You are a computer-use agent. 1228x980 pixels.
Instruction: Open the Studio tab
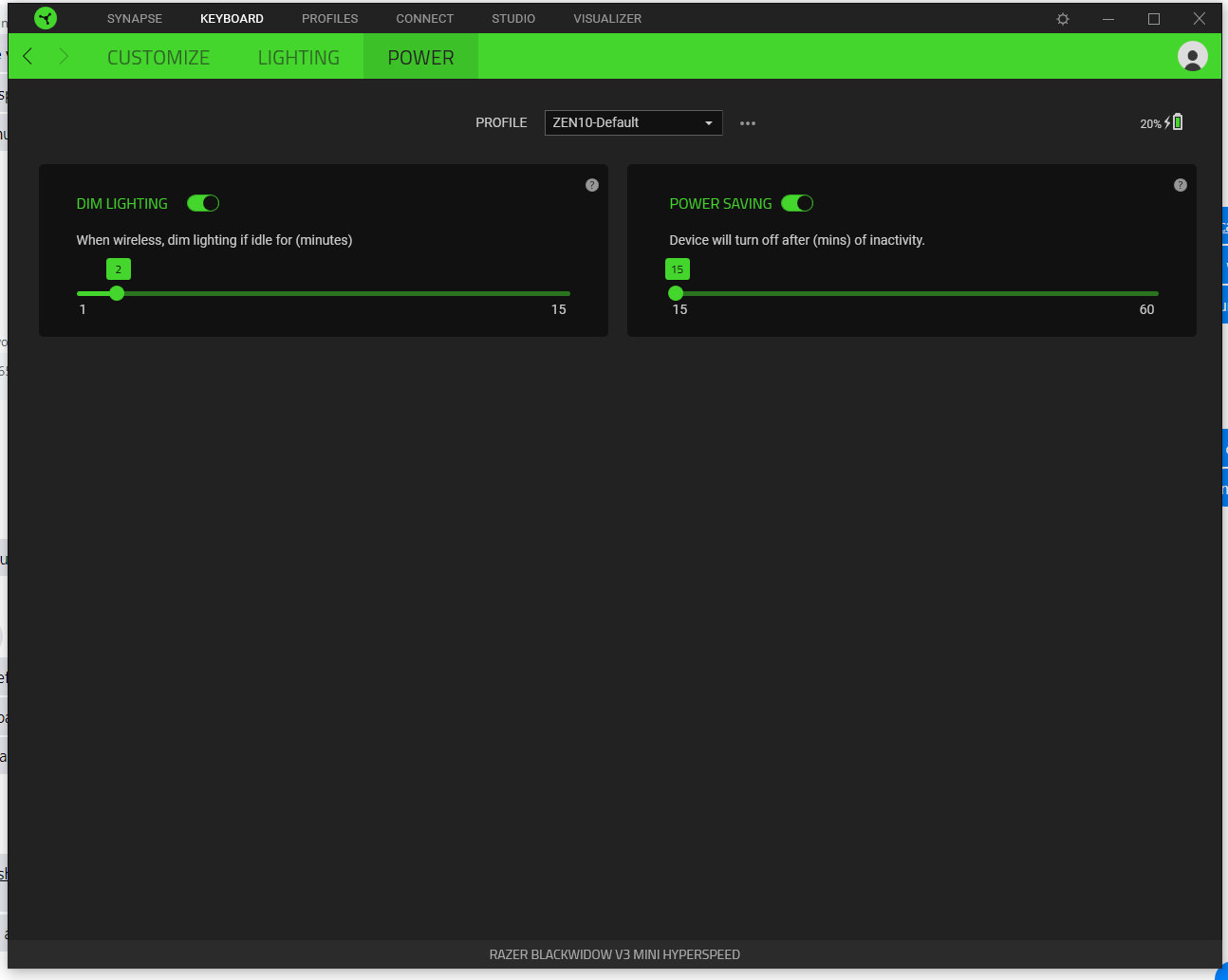click(513, 18)
